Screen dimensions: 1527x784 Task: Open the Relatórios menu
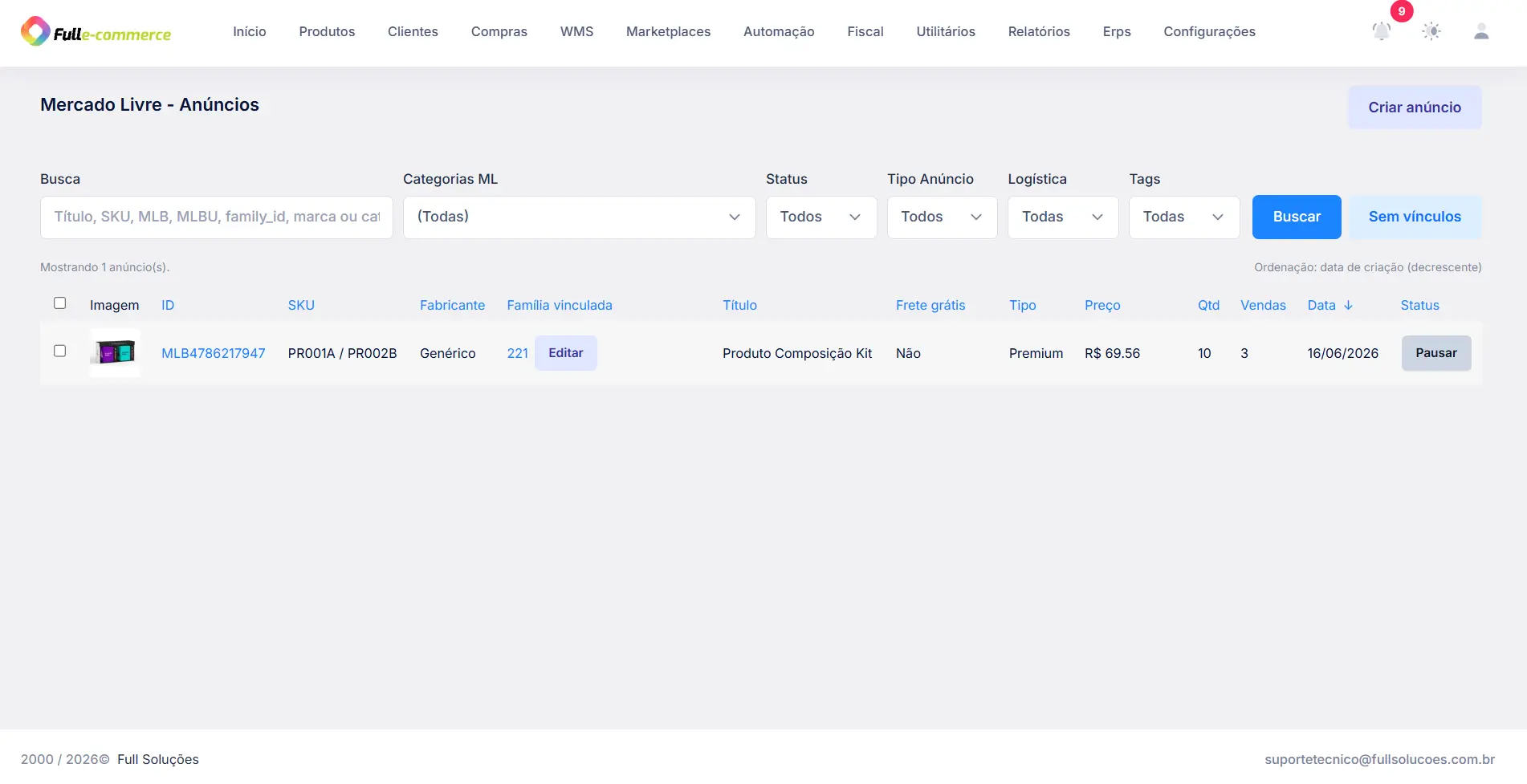(x=1039, y=31)
